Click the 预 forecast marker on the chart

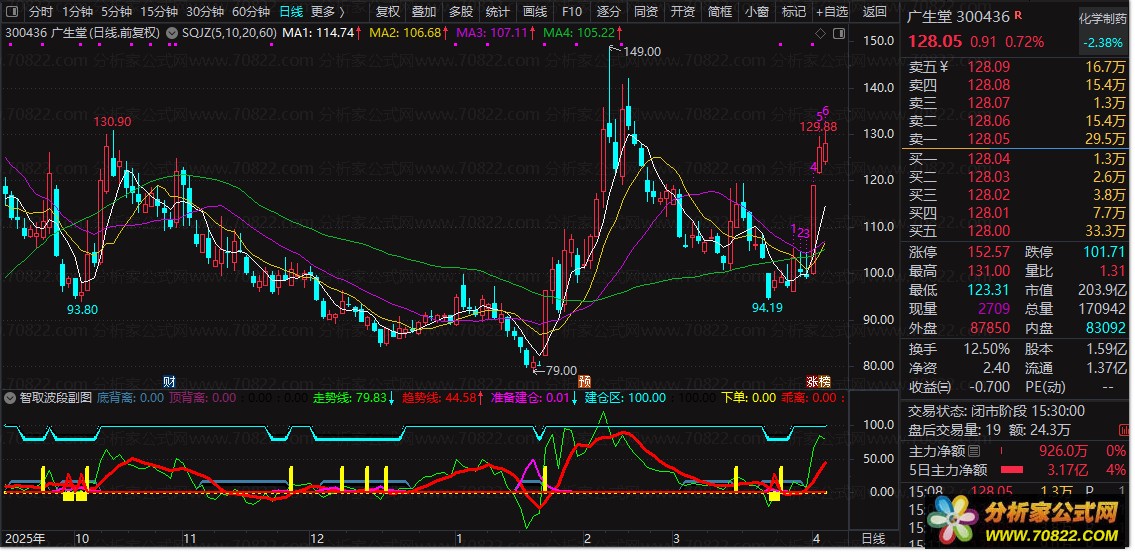click(584, 381)
